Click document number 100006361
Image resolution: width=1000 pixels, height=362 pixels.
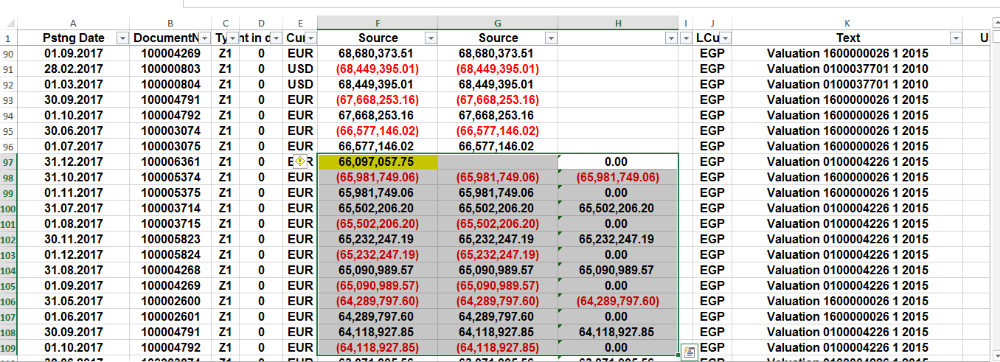coord(171,161)
